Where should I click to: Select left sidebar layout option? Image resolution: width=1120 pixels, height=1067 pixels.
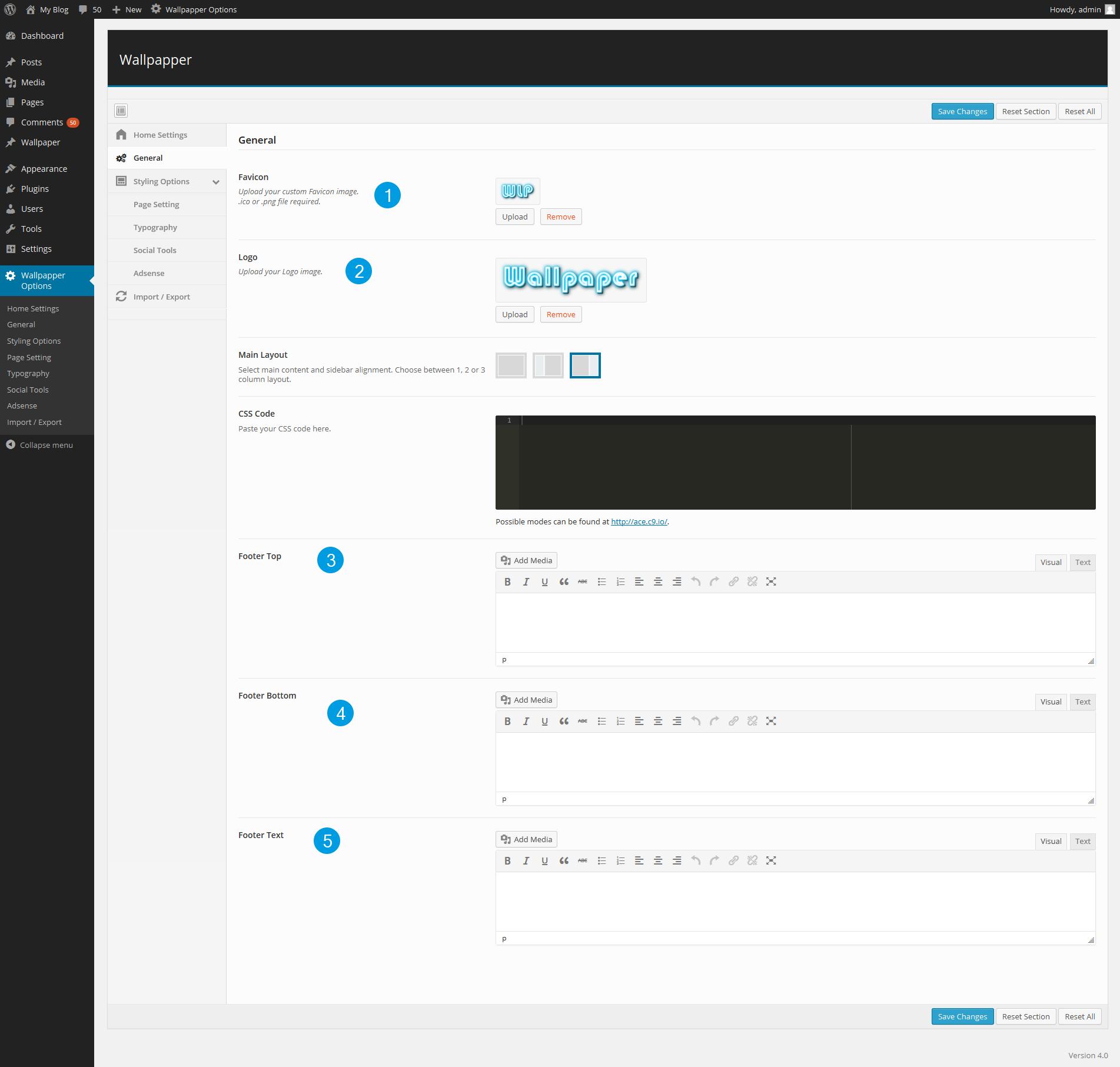(548, 365)
